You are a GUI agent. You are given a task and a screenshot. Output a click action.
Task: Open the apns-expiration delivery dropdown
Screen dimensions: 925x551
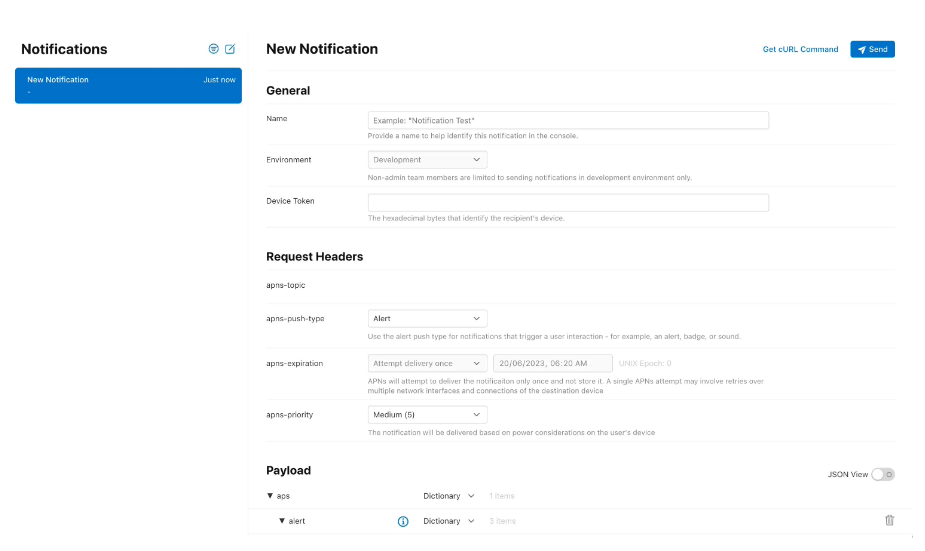click(x=427, y=364)
